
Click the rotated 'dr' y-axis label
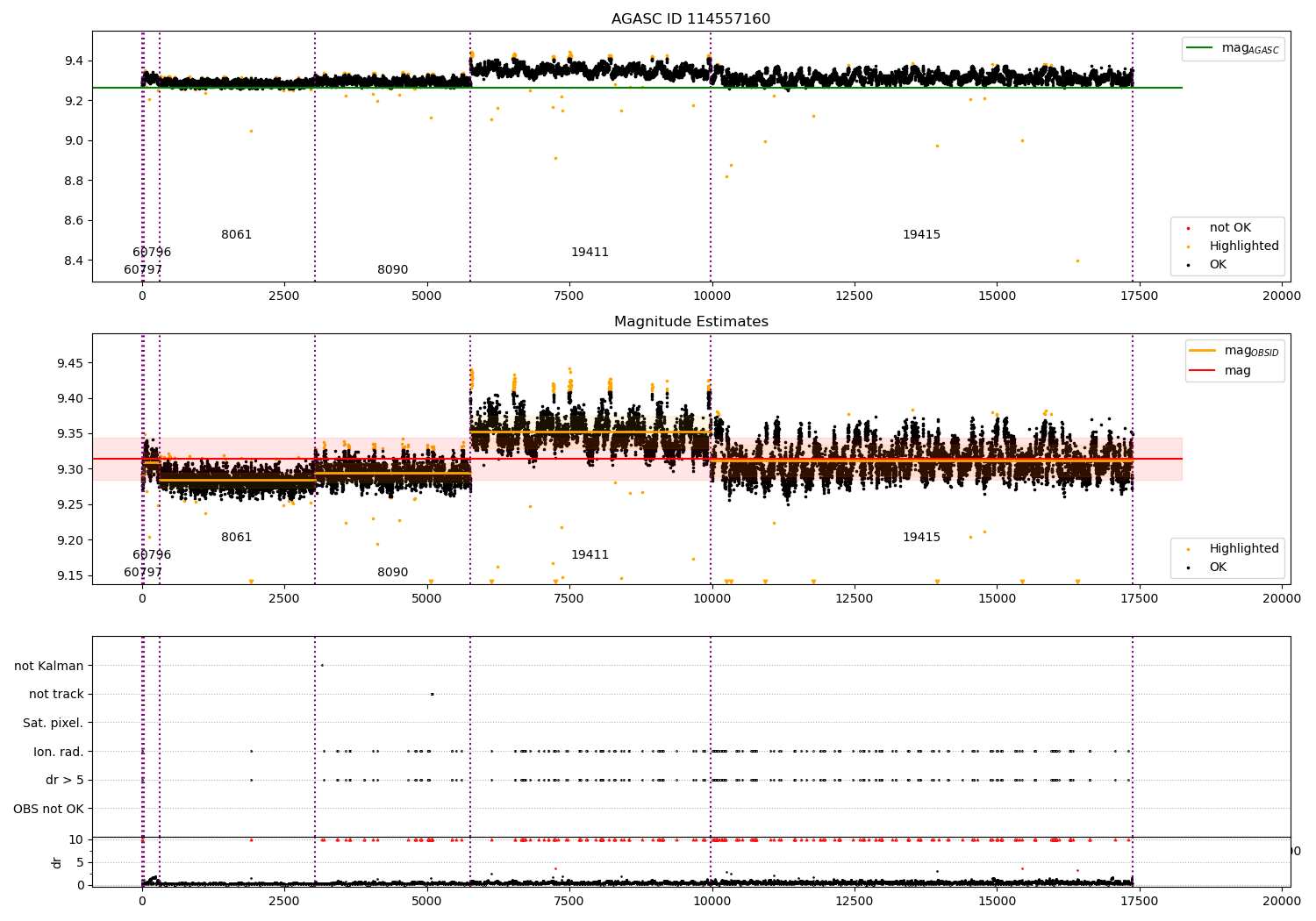point(57,863)
